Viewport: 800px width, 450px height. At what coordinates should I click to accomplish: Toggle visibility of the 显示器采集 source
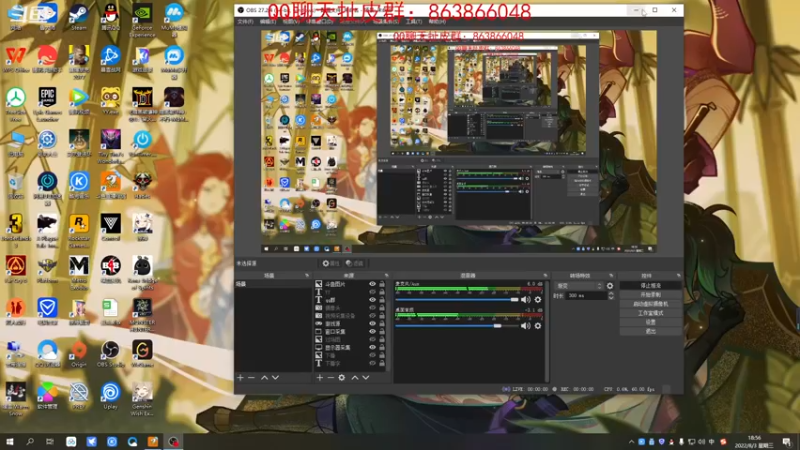[372, 347]
